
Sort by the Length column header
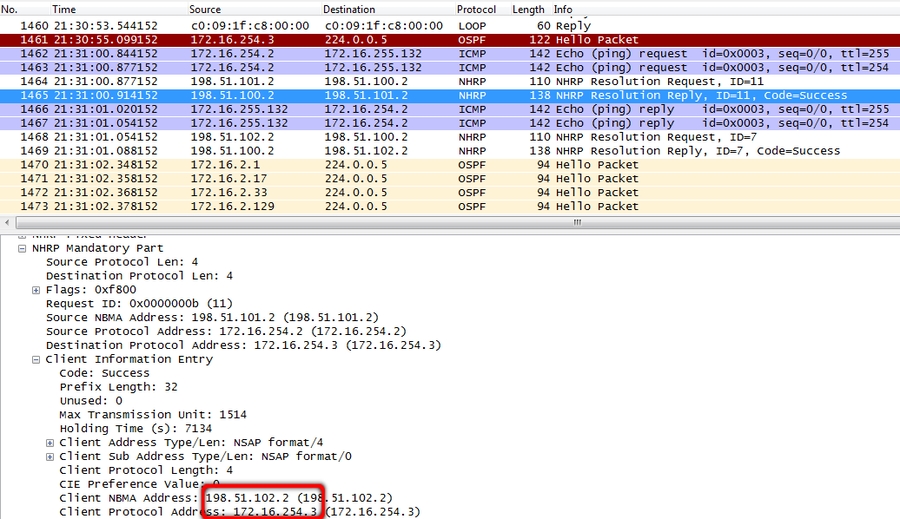[528, 9]
